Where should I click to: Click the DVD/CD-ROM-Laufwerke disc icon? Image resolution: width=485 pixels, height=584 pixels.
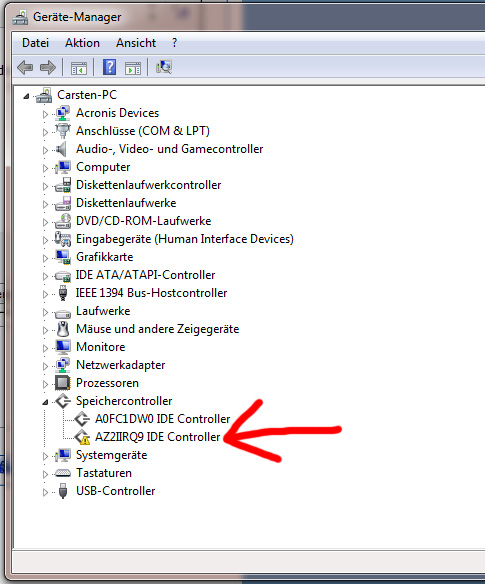tap(63, 221)
